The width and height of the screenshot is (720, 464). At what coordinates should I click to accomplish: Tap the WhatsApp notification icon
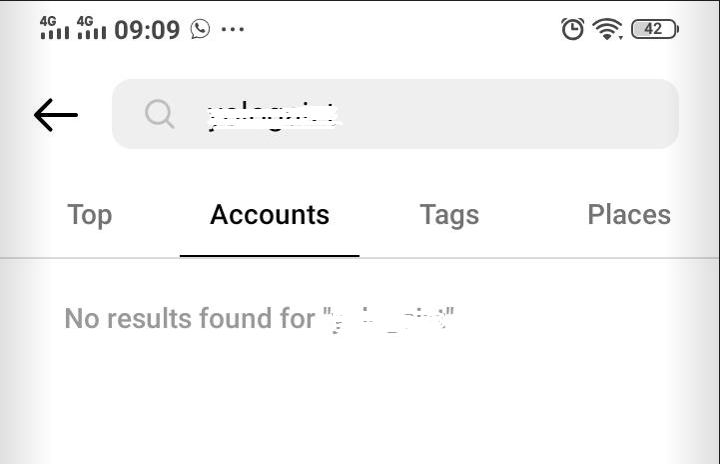tap(201, 29)
